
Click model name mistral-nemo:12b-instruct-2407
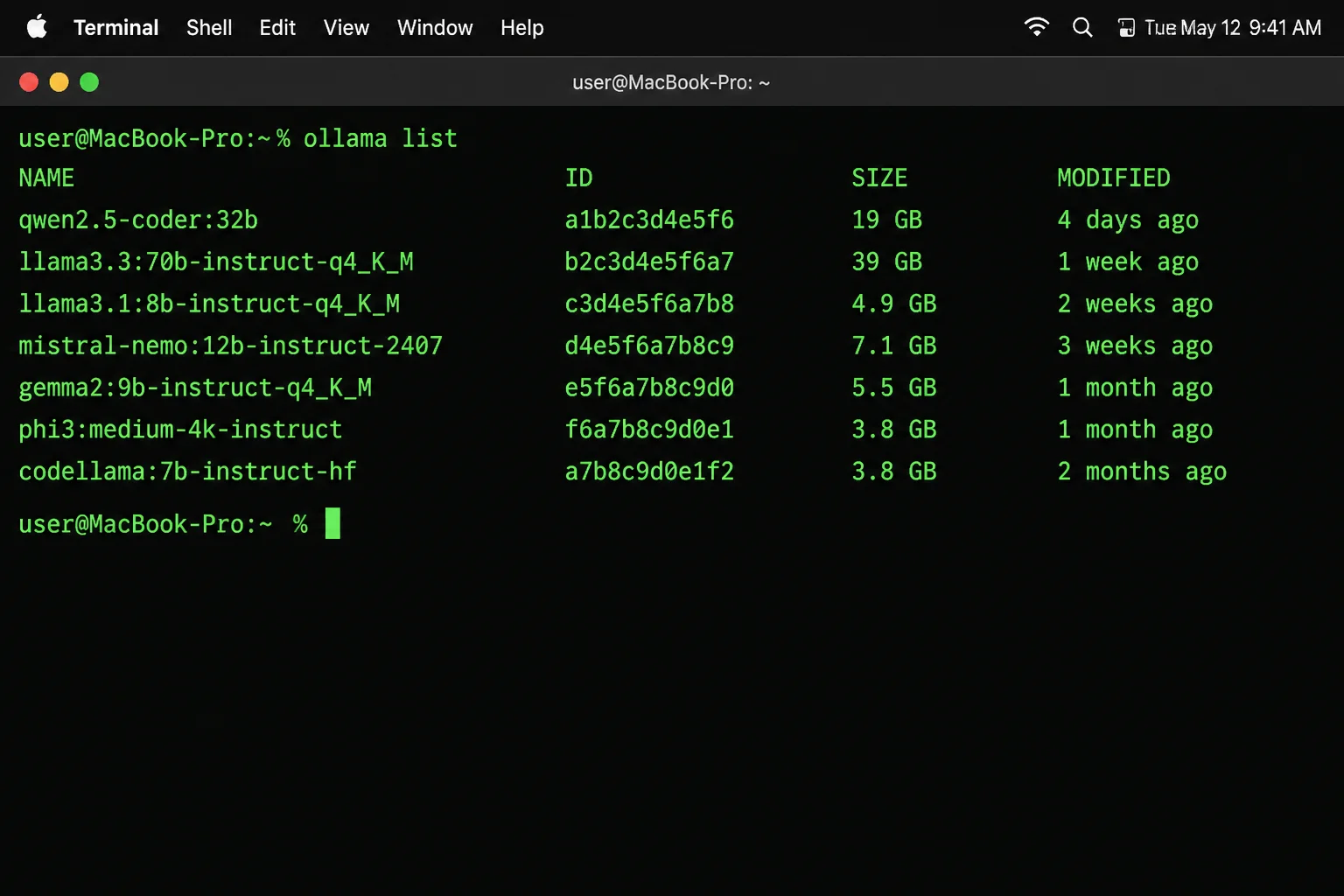tap(230, 346)
